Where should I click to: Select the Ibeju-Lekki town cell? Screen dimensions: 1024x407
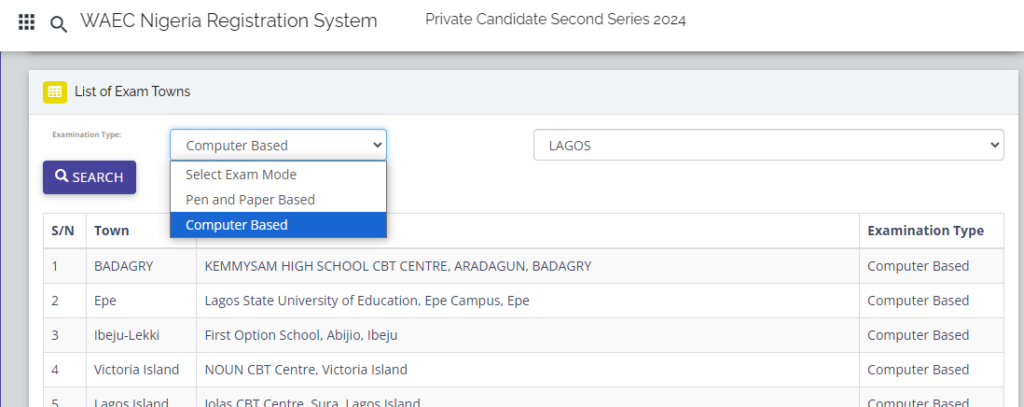(127, 335)
